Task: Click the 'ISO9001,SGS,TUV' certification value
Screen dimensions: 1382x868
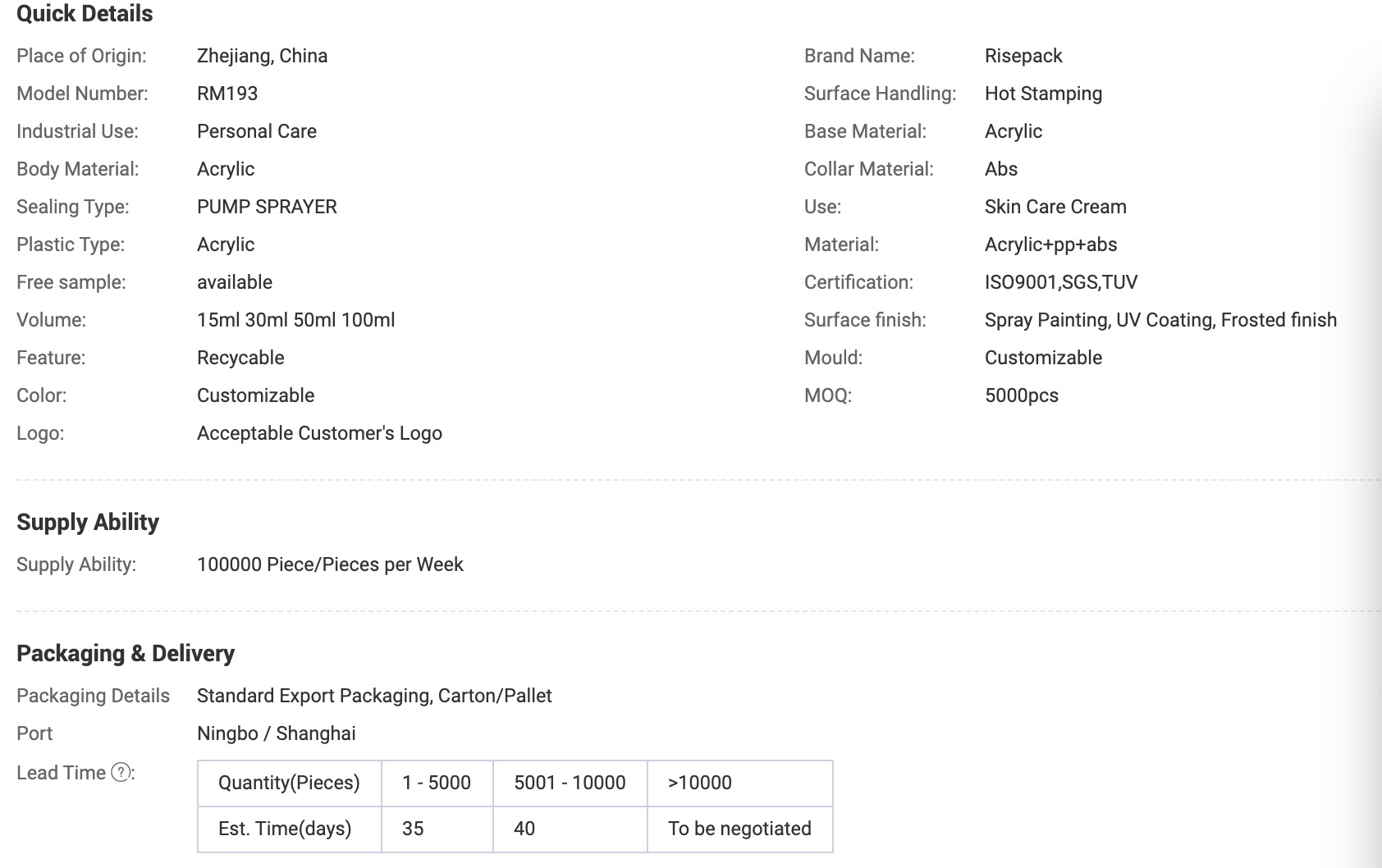Action: [x=1061, y=282]
